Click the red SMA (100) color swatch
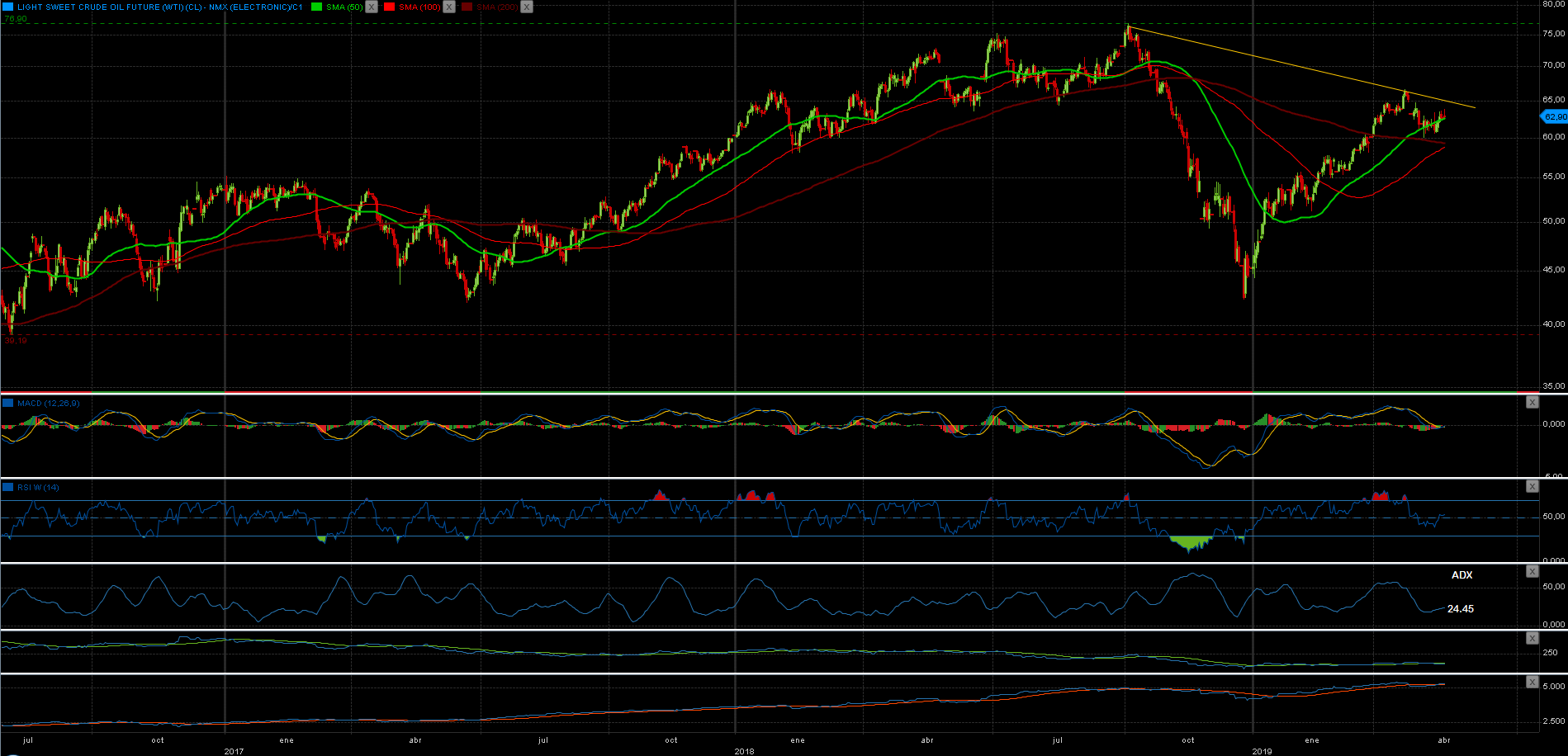Screen dimensions: 1568x756 point(389,7)
